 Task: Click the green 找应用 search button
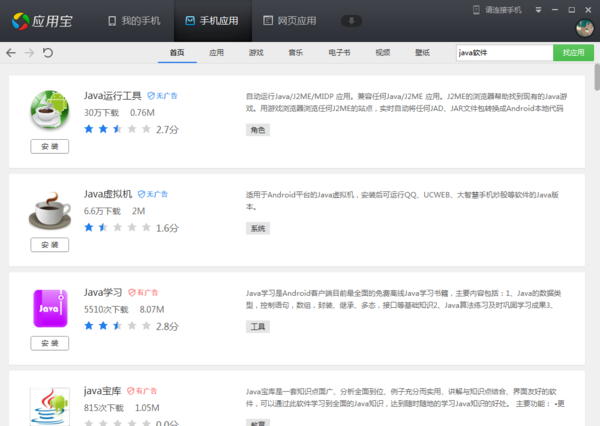click(573, 53)
